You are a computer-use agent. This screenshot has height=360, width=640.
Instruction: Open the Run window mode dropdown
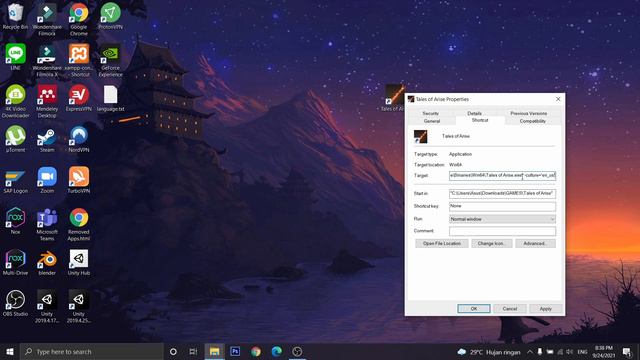pyautogui.click(x=502, y=219)
